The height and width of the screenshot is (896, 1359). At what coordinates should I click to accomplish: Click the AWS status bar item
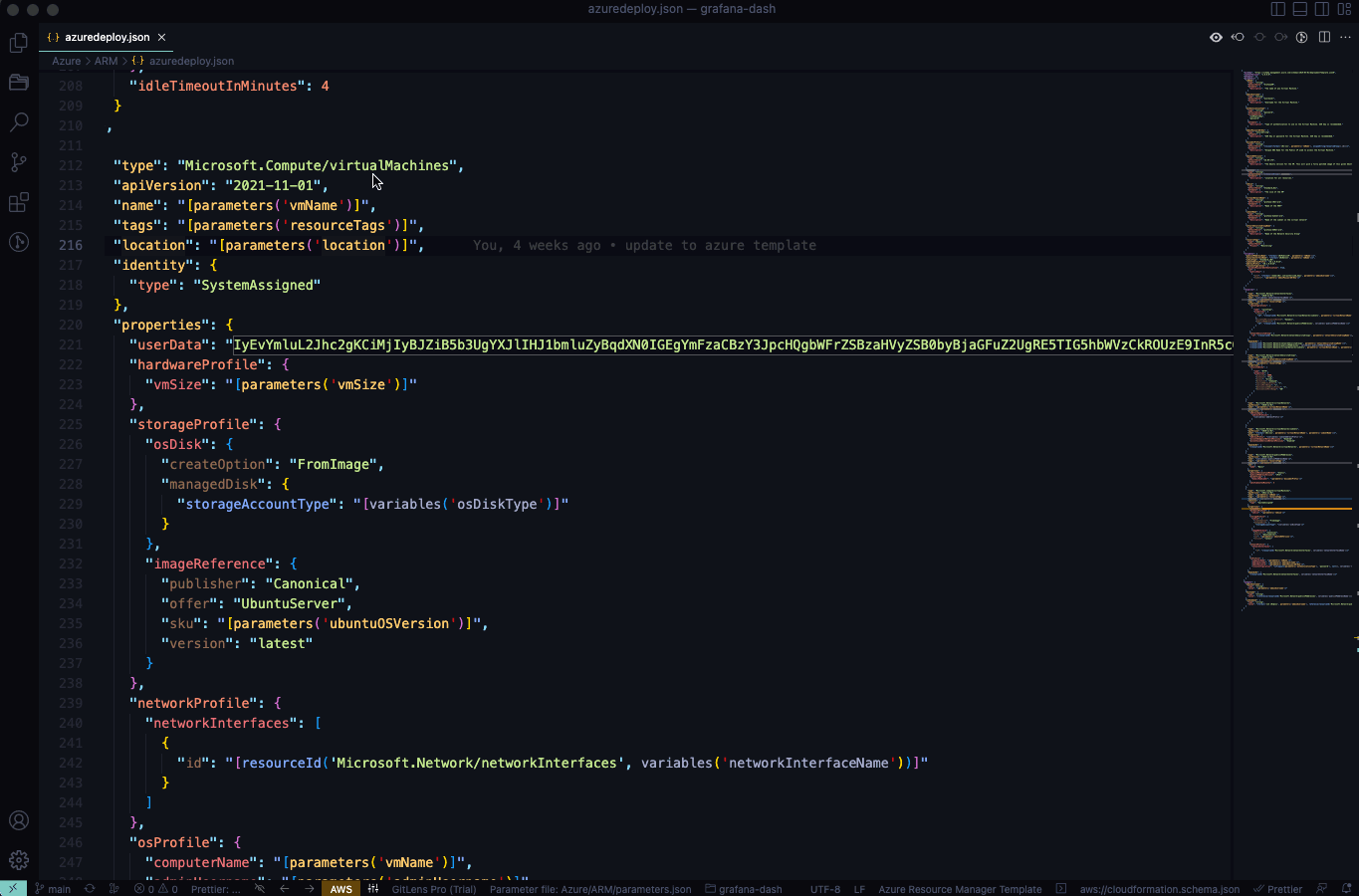coord(340,888)
